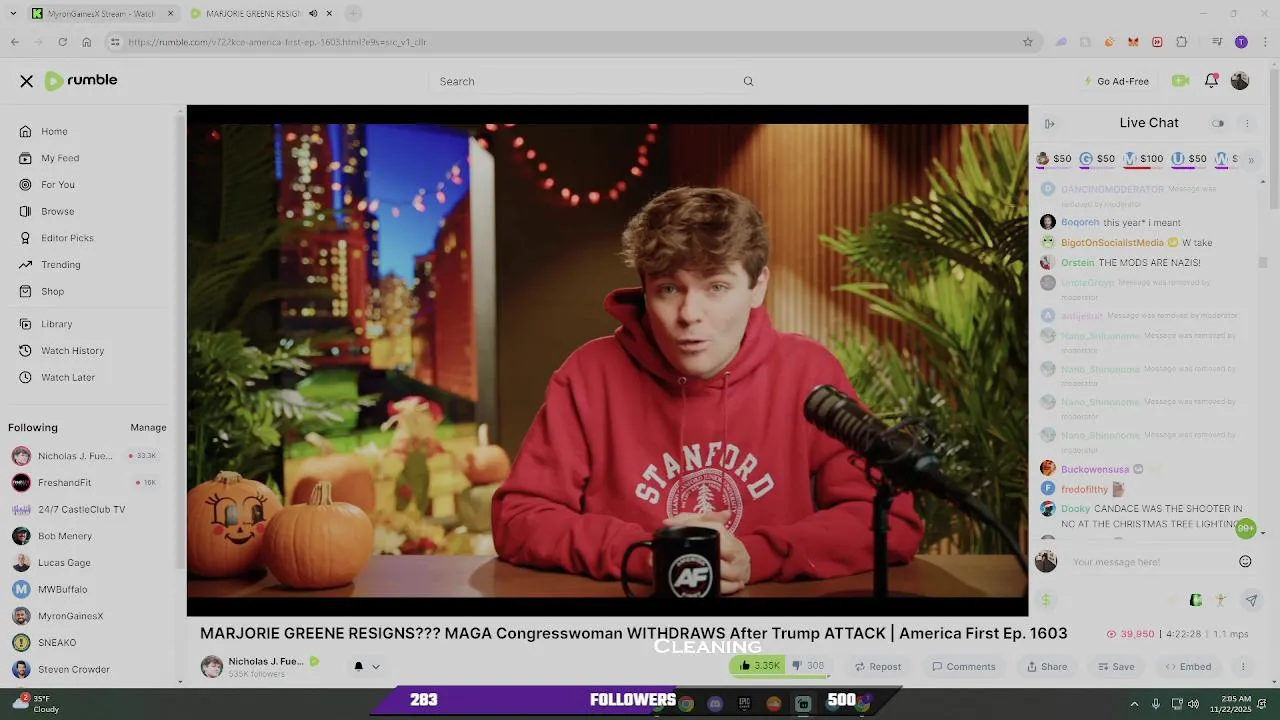Show hidden system tray icons chevron
1280x720 pixels.
tap(1134, 704)
